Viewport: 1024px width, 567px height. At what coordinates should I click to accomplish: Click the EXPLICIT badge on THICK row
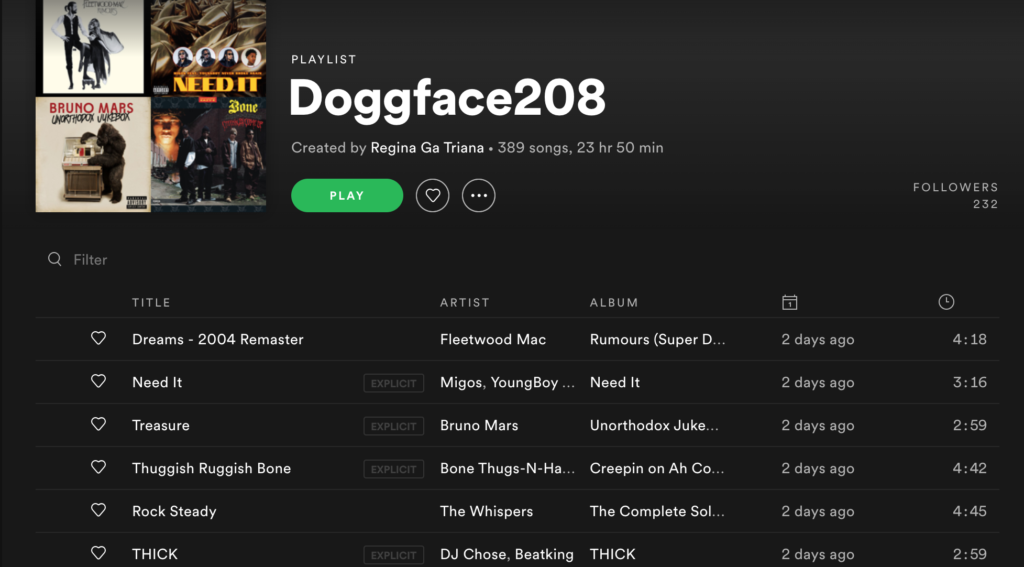click(394, 555)
